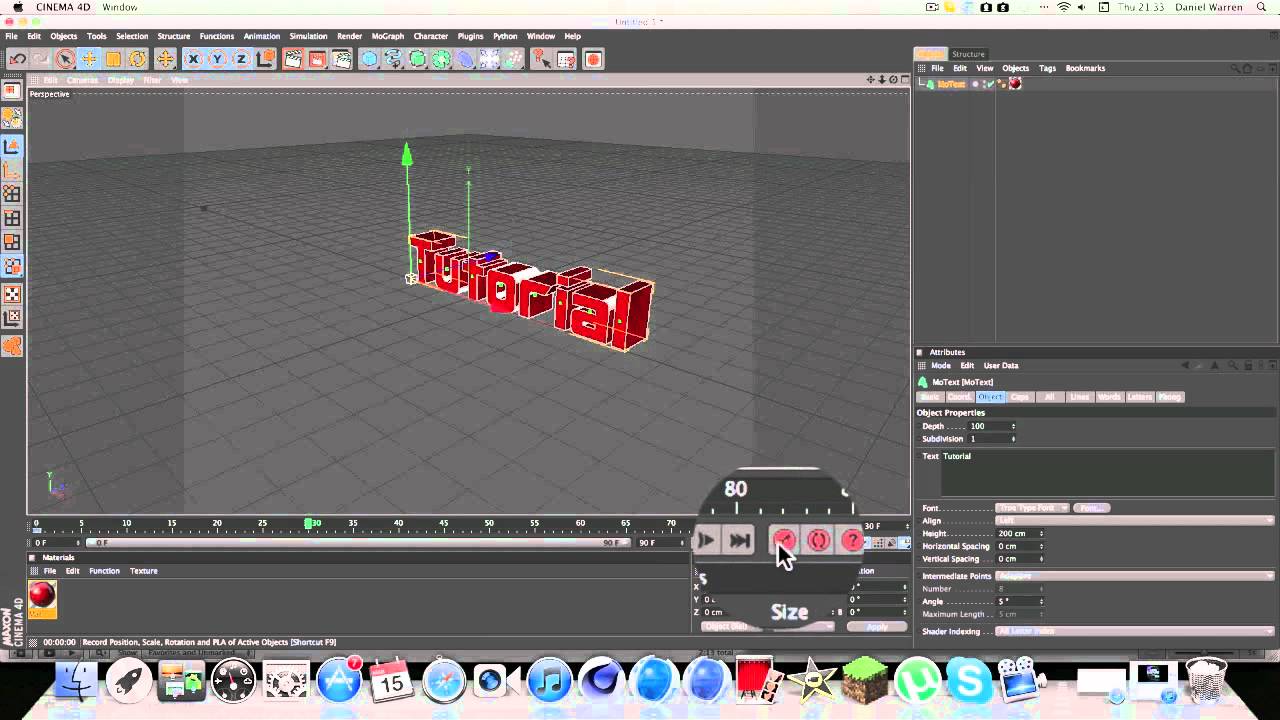Open Materials Texture menu
Image resolution: width=1280 pixels, height=720 pixels.
[x=143, y=571]
